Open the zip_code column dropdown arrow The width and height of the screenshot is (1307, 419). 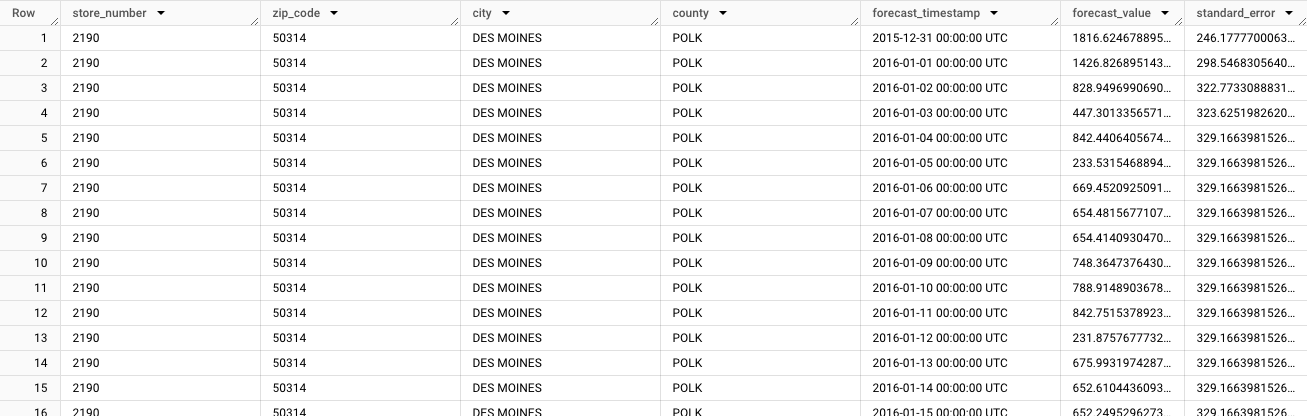[x=333, y=13]
